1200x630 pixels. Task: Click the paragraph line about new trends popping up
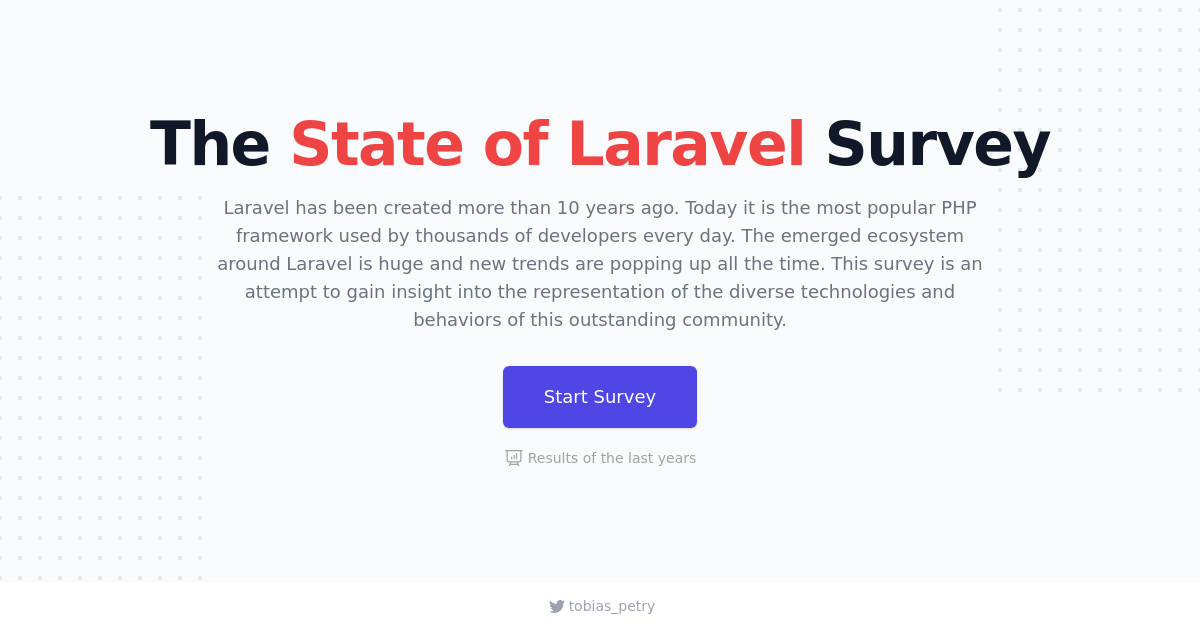point(600,264)
